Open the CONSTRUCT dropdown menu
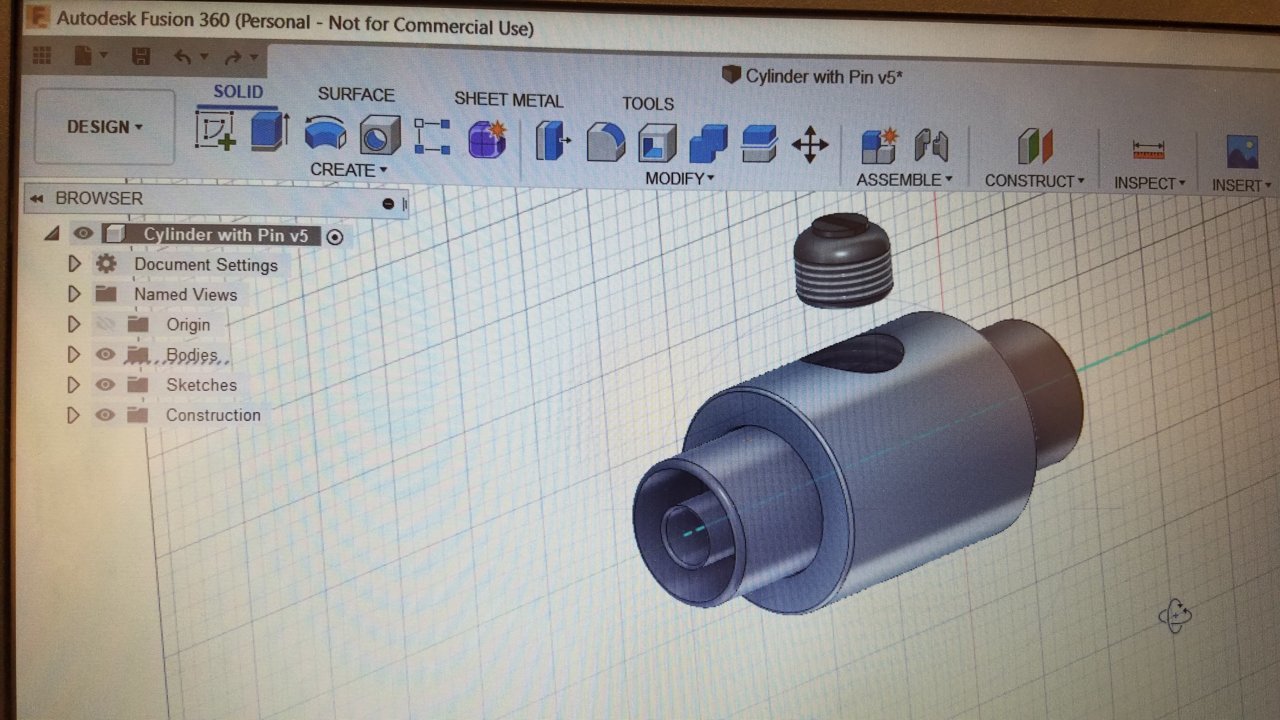 pyautogui.click(x=1034, y=181)
